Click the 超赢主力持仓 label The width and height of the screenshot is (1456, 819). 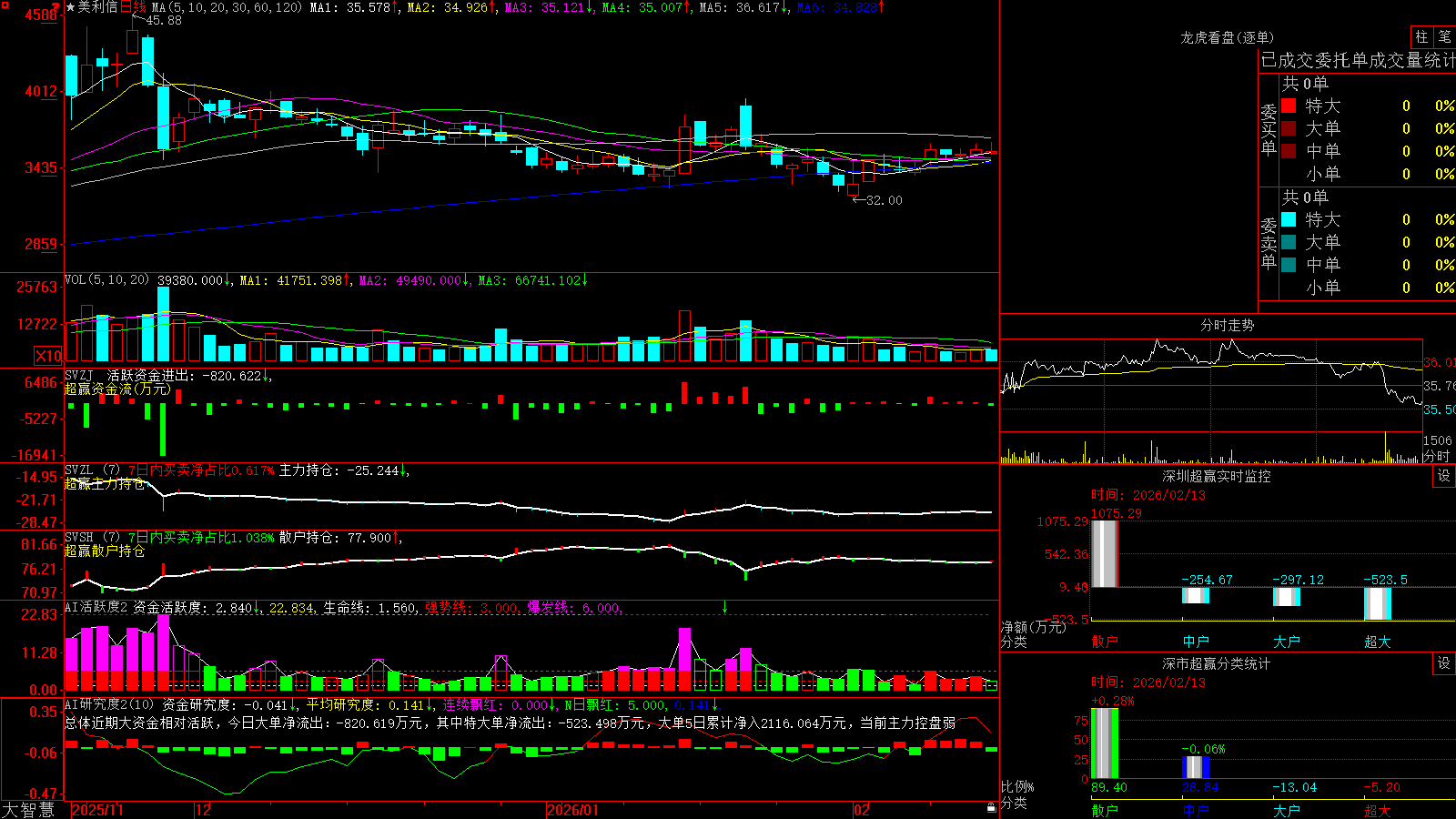click(105, 484)
